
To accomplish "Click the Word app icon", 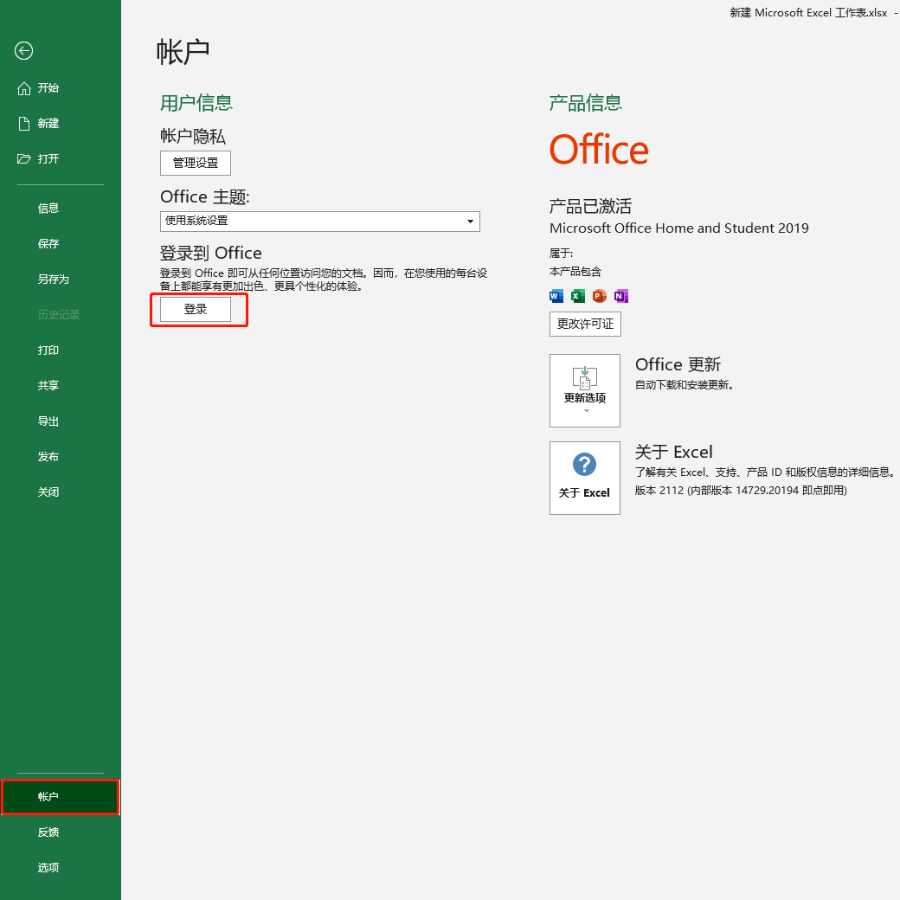I will click(x=556, y=296).
